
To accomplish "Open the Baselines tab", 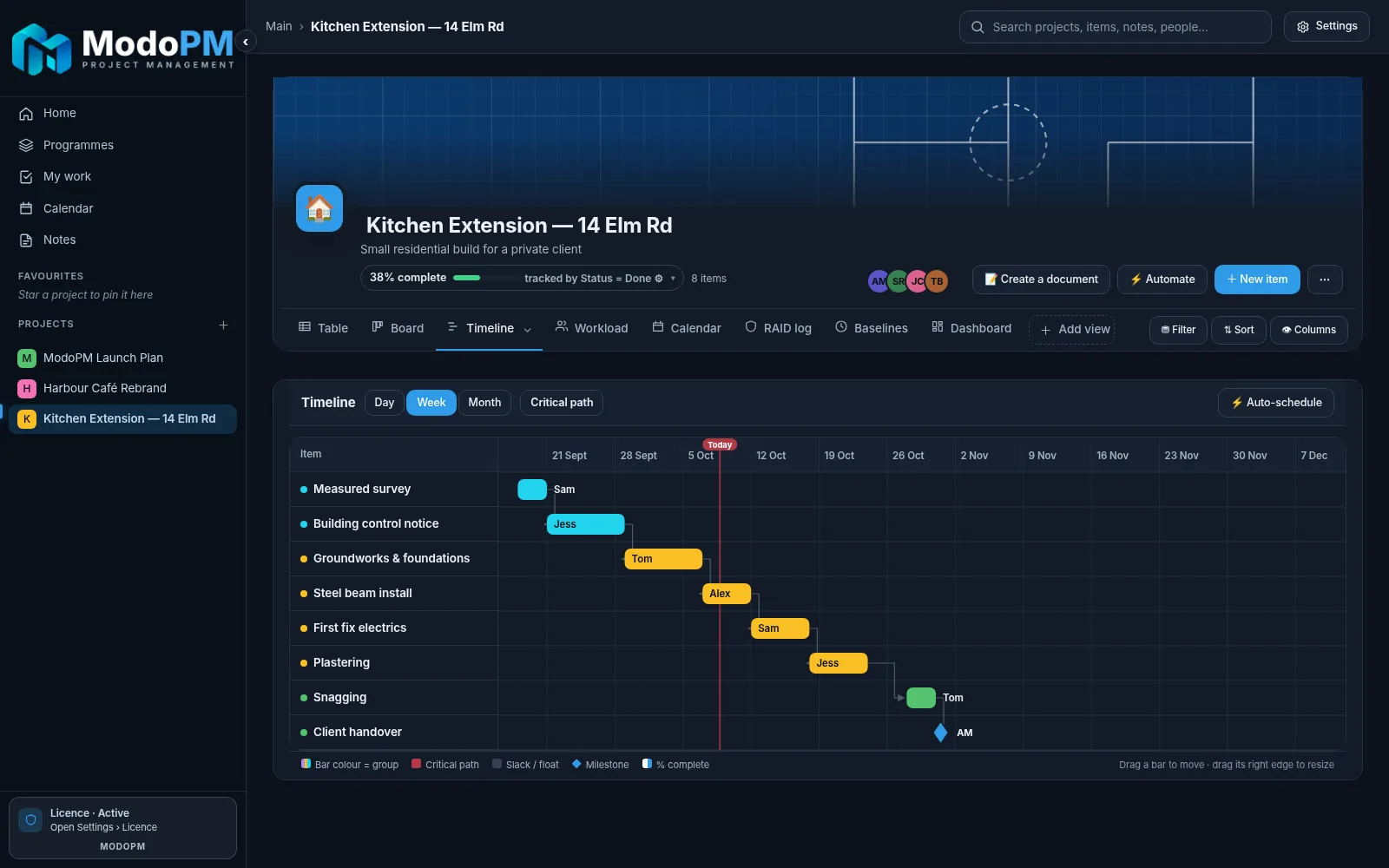I will click(x=872, y=328).
